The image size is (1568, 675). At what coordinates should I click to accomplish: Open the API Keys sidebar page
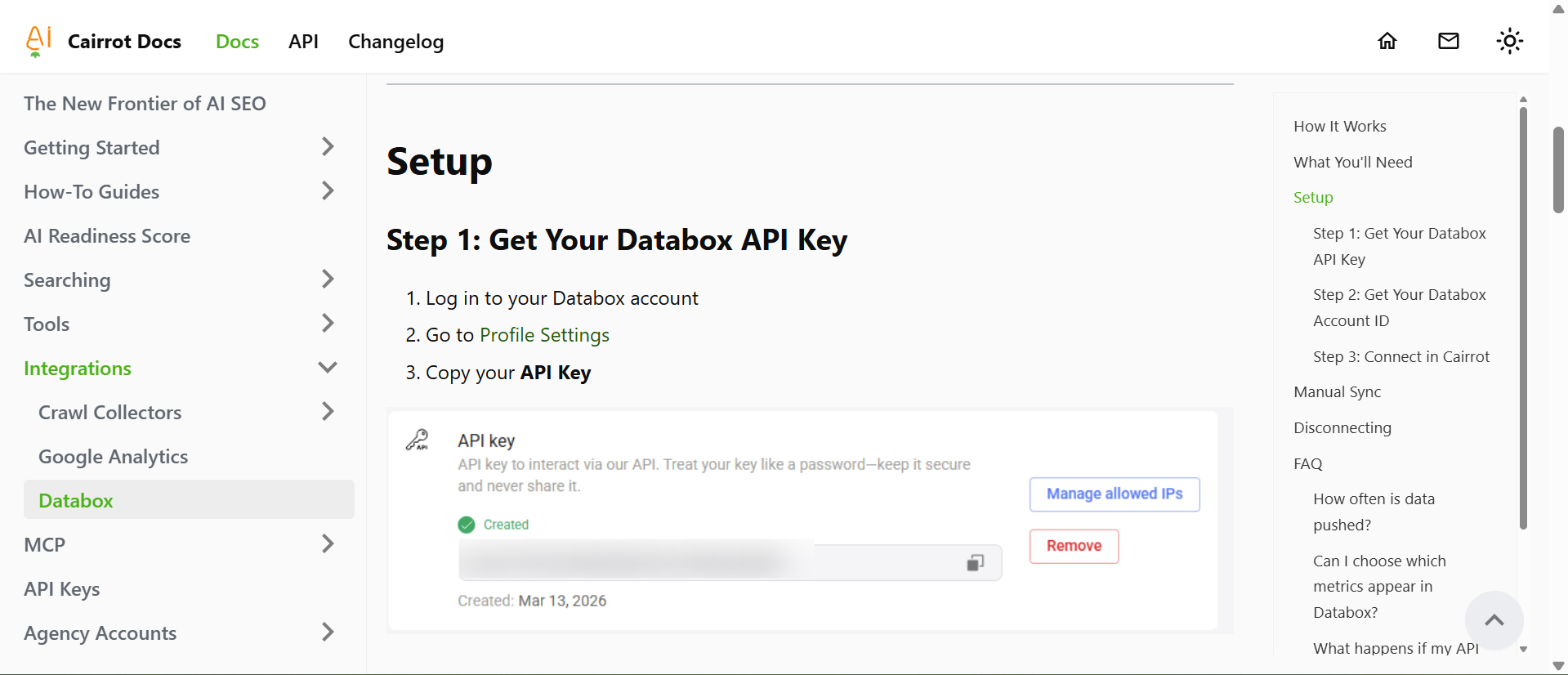pyautogui.click(x=62, y=589)
